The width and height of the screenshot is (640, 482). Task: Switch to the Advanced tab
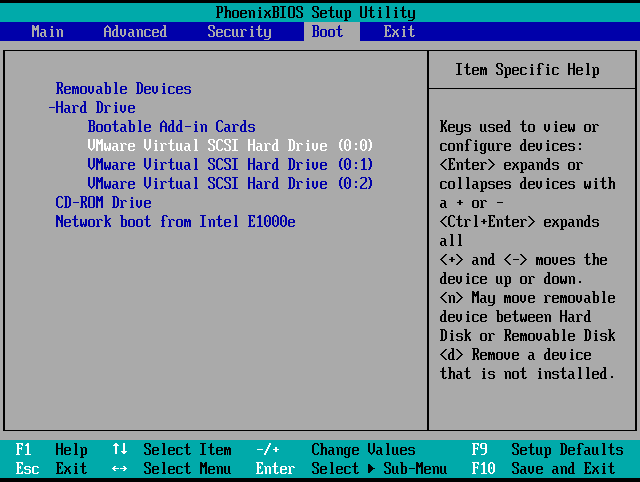coord(135,32)
